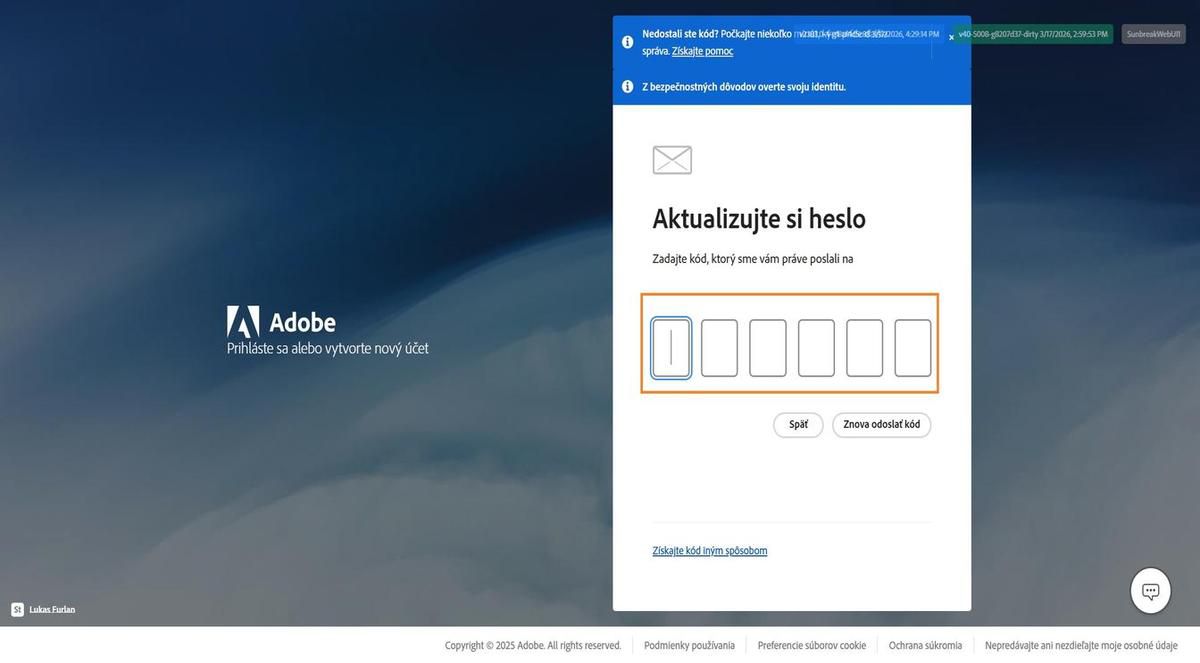Select the third code digit box
The image size is (1200, 663).
(x=767, y=347)
